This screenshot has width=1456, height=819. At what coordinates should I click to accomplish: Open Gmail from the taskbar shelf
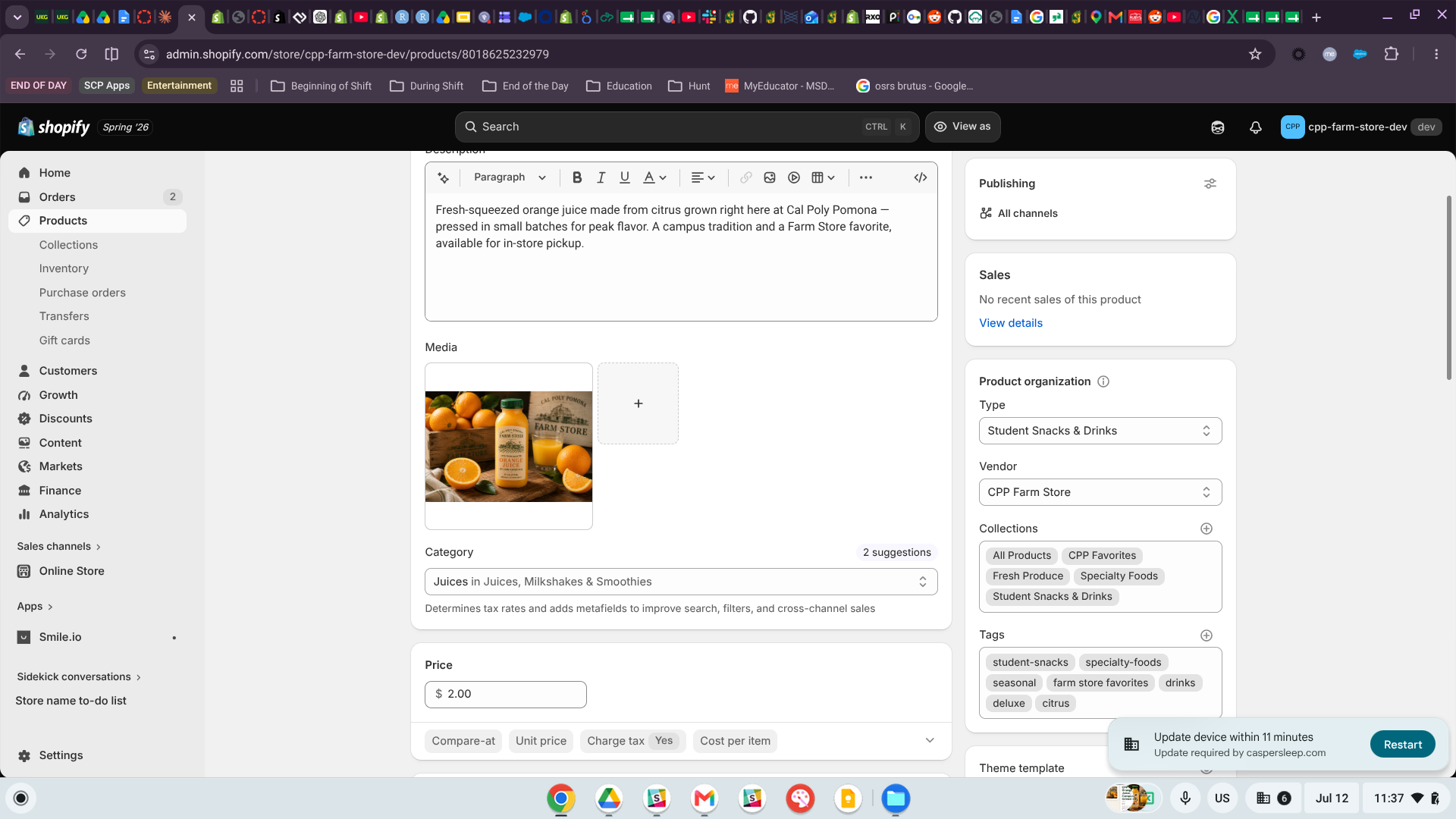pos(704,799)
